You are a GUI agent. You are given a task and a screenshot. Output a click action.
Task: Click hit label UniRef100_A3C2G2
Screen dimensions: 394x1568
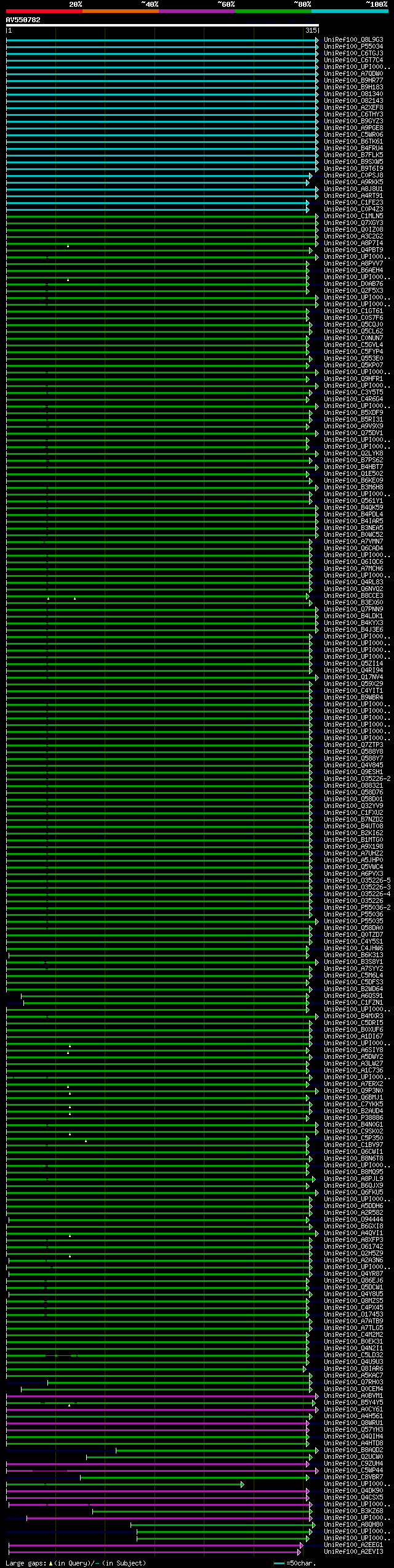pyautogui.click(x=353, y=237)
